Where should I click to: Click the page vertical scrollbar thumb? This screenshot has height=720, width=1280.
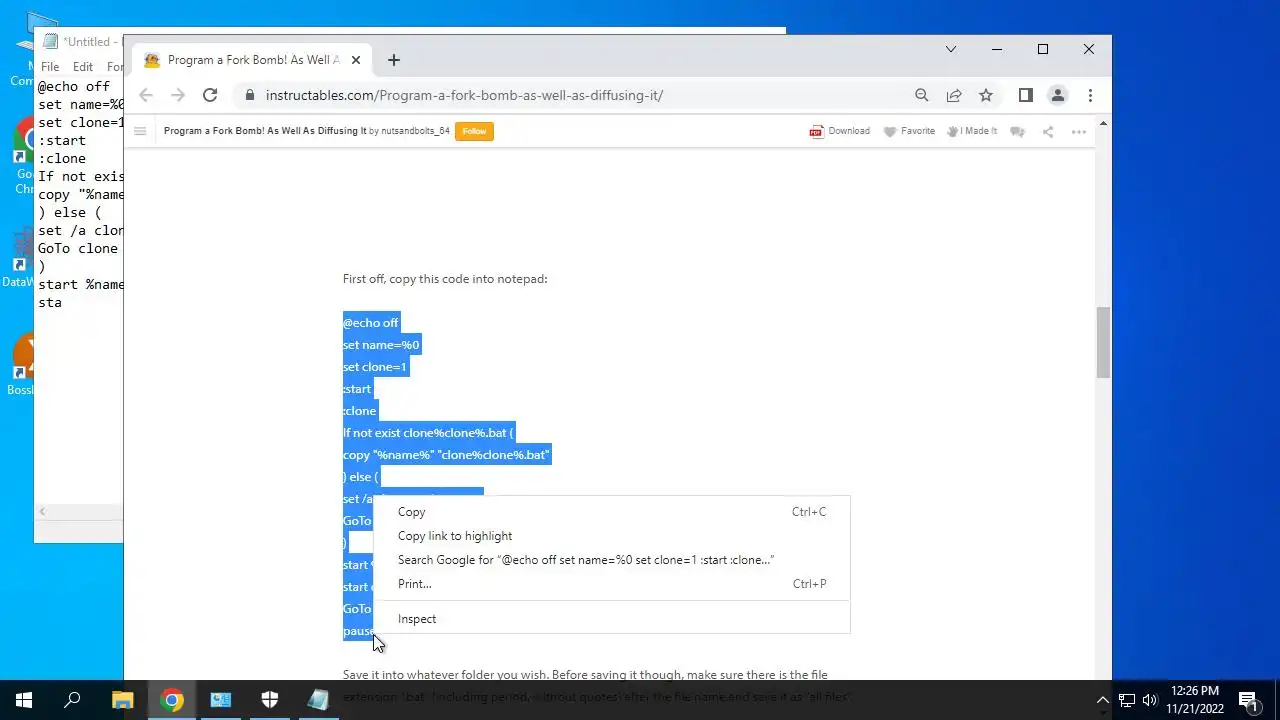pyautogui.click(x=1103, y=342)
